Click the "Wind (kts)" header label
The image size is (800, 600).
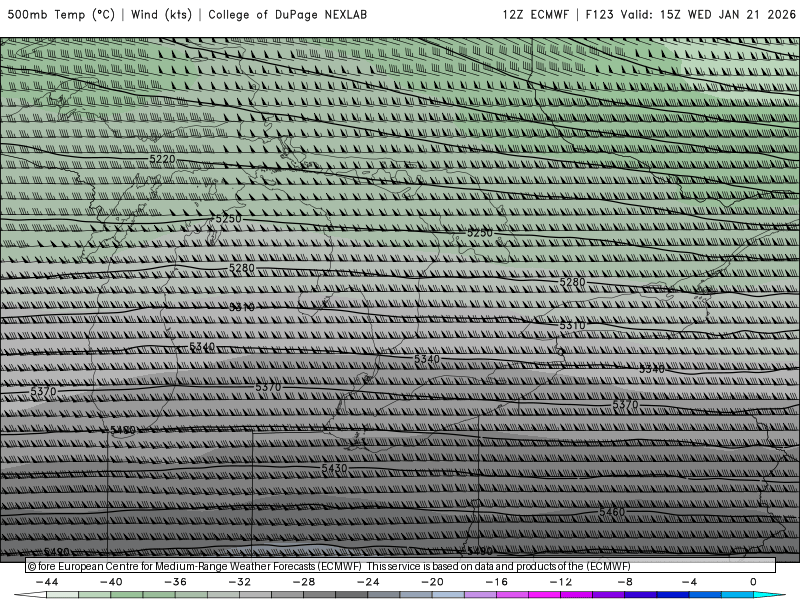point(161,14)
